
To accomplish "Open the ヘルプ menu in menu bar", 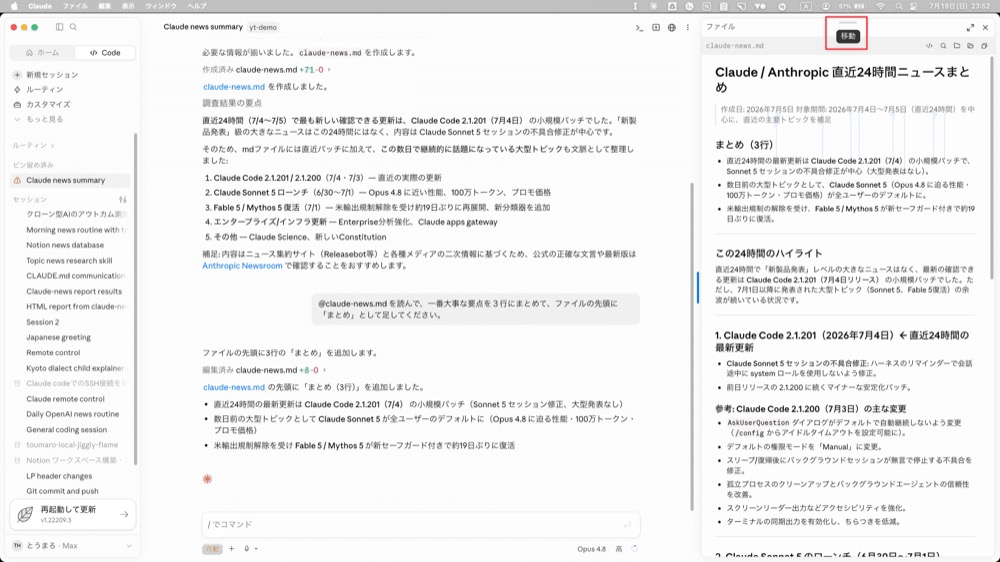I will click(x=196, y=6).
